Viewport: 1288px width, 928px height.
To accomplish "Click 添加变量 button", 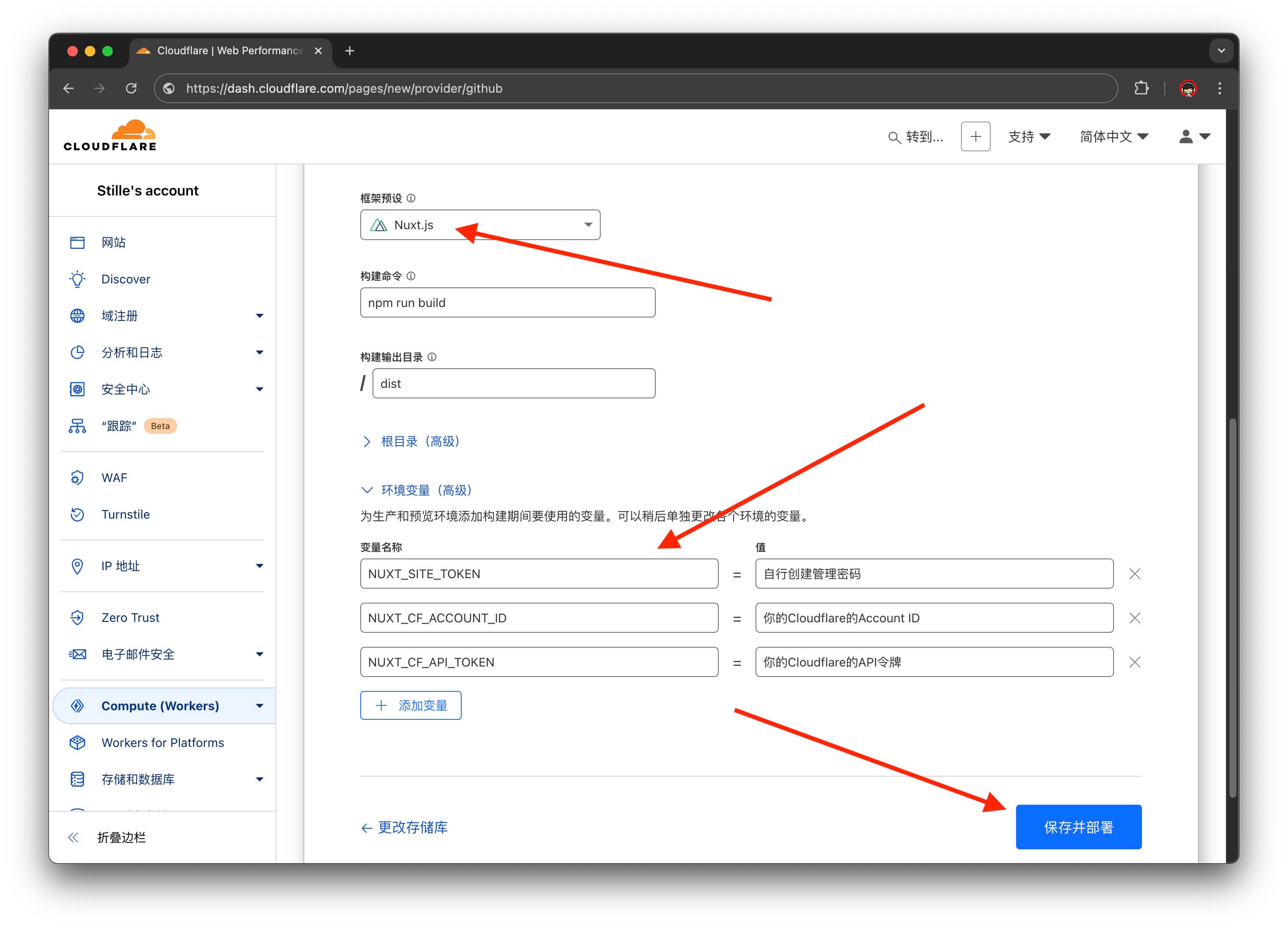I will click(x=411, y=705).
